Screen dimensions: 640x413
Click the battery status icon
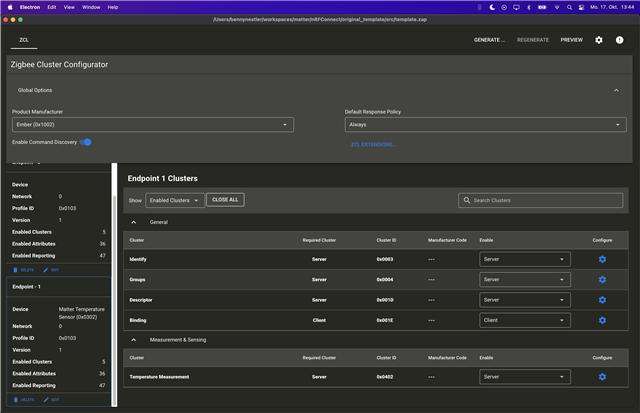tap(542, 7)
